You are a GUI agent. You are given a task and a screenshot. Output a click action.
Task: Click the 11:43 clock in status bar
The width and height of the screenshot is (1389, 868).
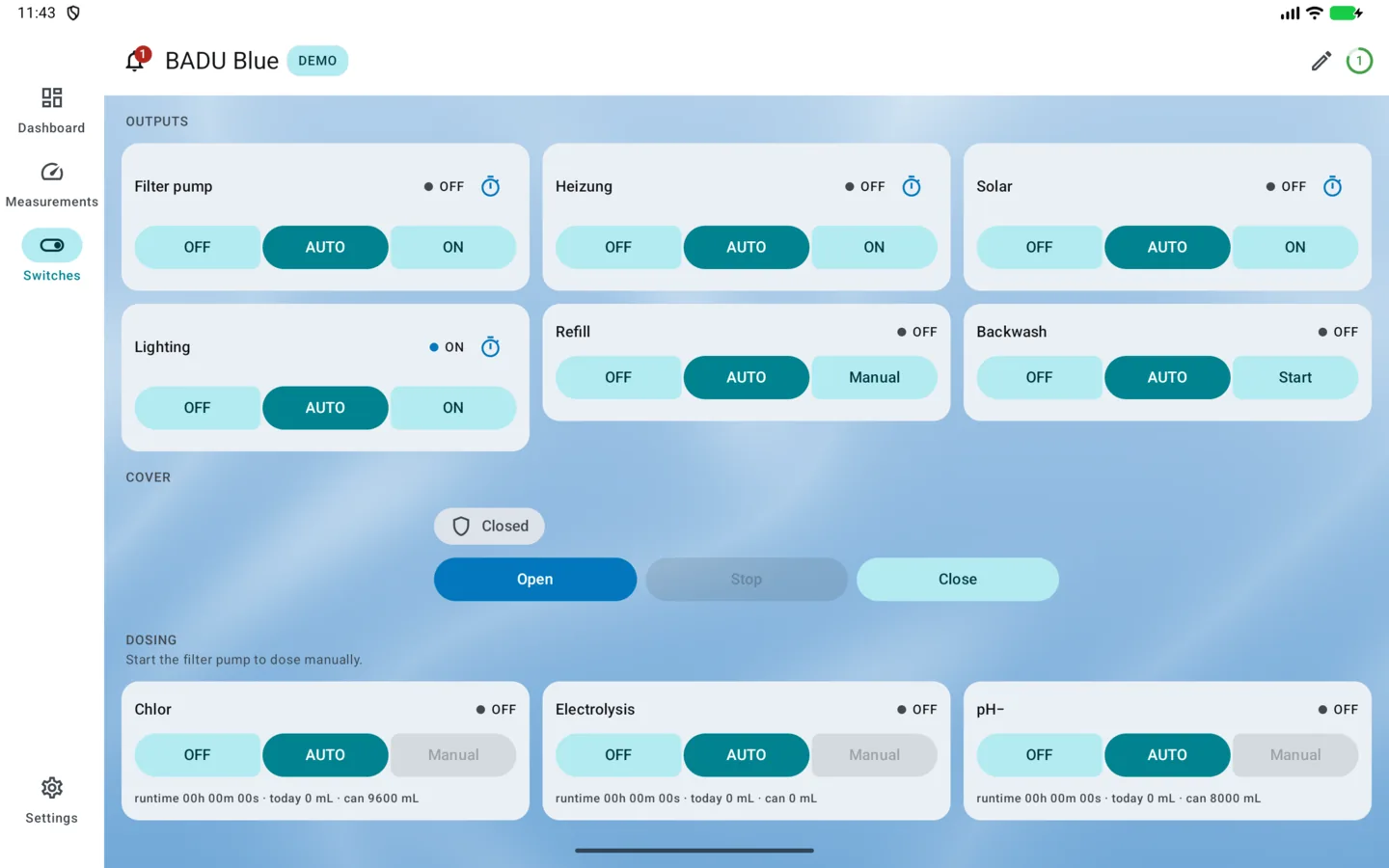[x=37, y=13]
